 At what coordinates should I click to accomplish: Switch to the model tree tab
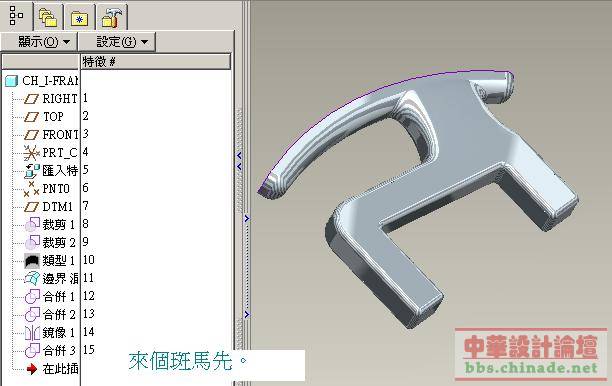pyautogui.click(x=16, y=16)
